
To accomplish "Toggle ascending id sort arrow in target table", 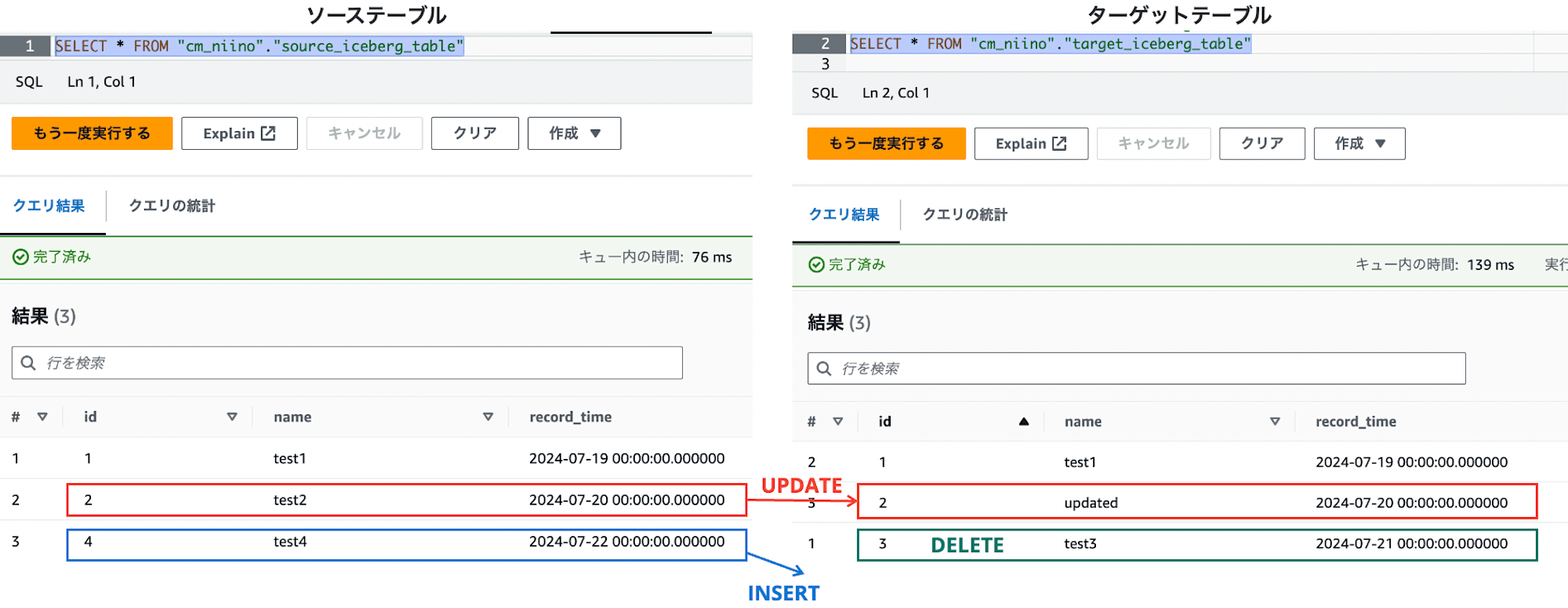I will (1024, 421).
